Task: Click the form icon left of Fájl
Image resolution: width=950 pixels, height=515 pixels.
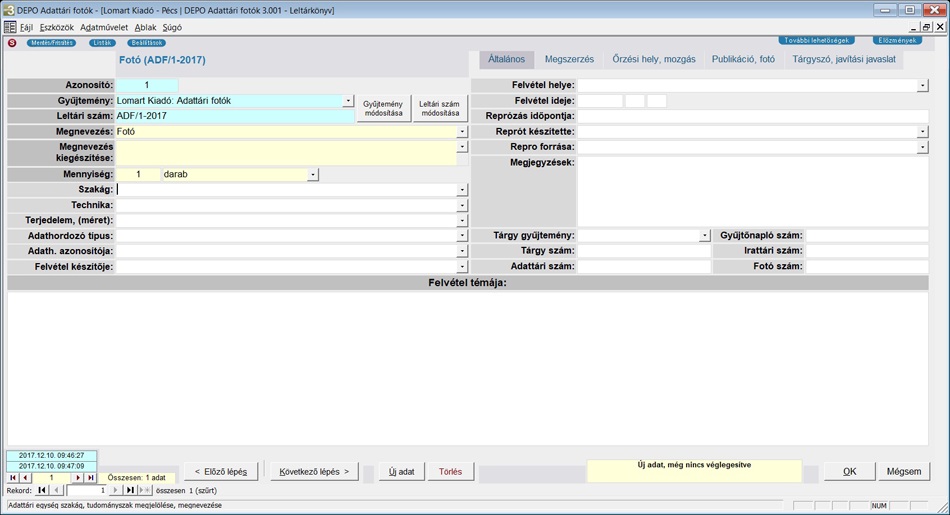Action: click(10, 27)
